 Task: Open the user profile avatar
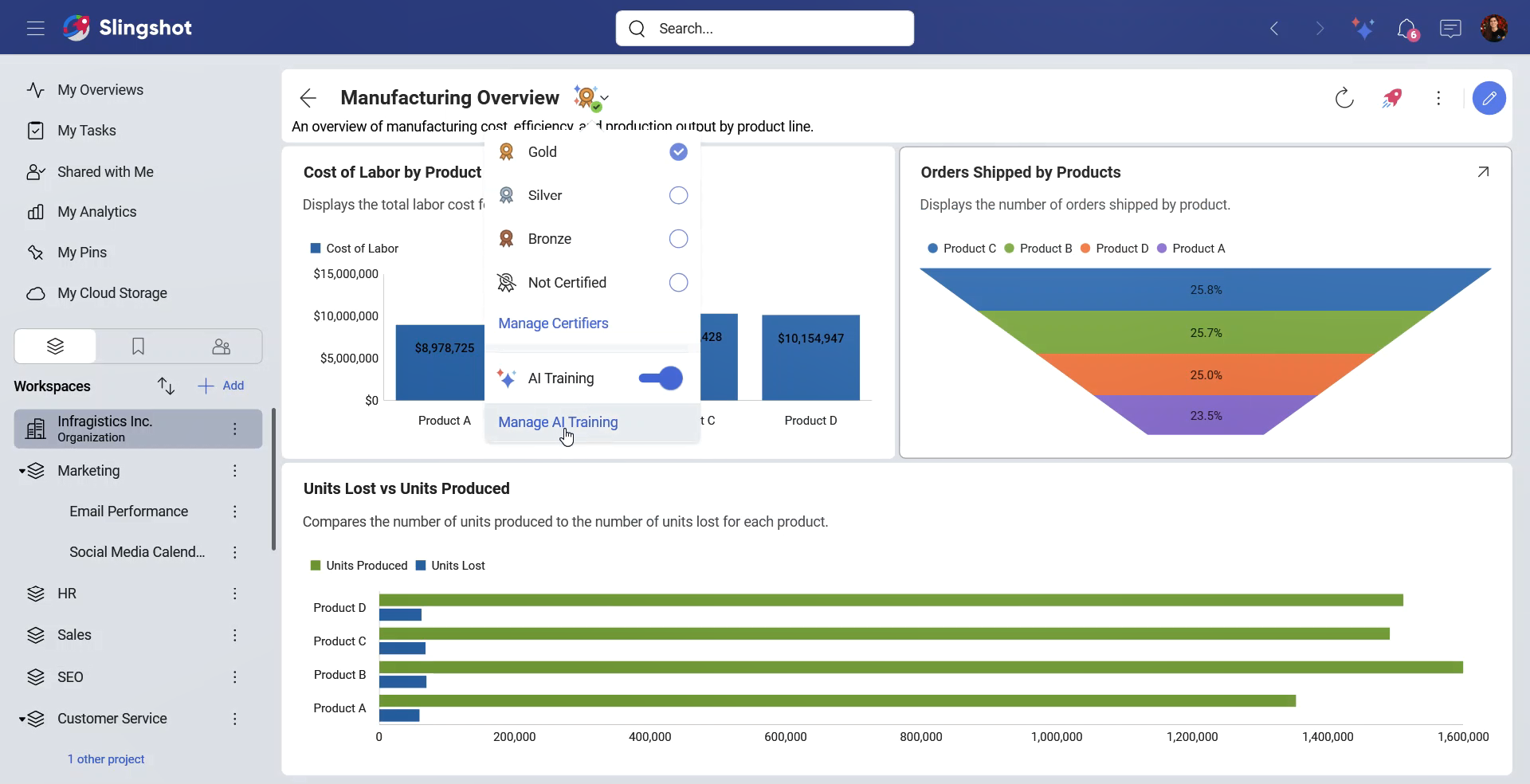[1494, 28]
